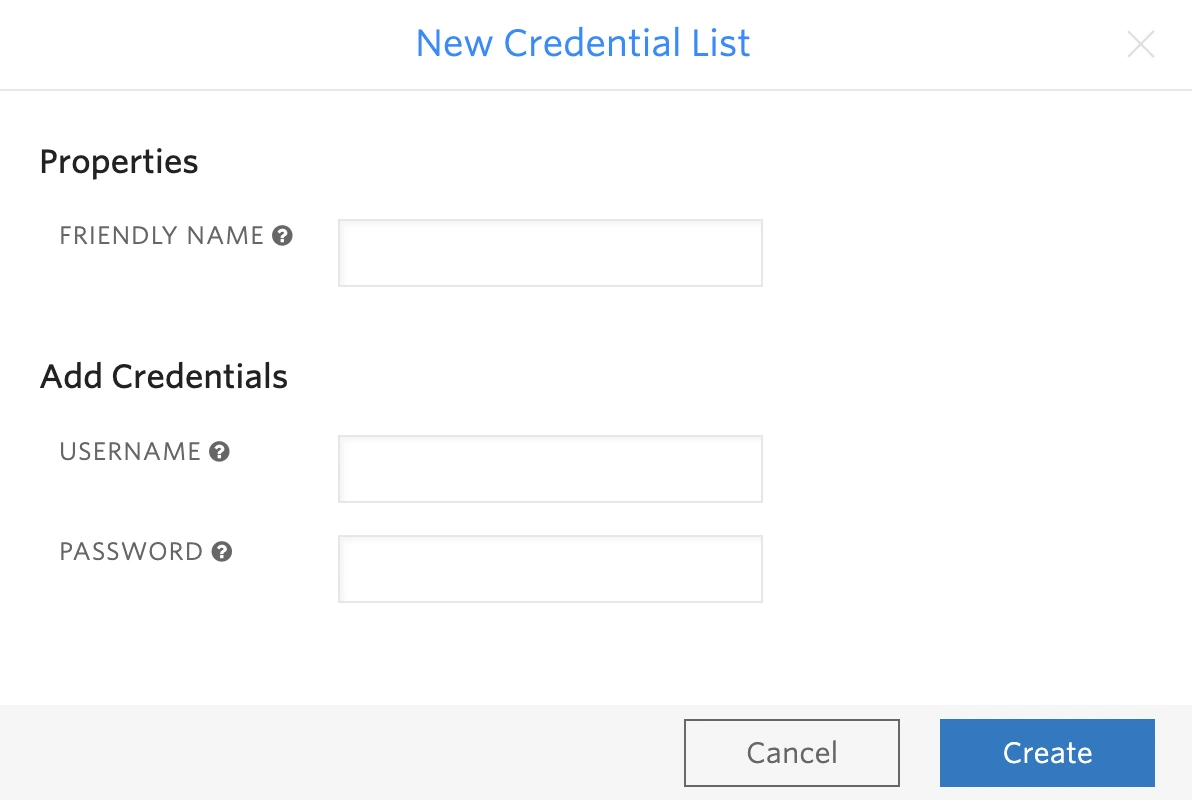
Task: Click the Properties section heading
Action: click(x=118, y=161)
